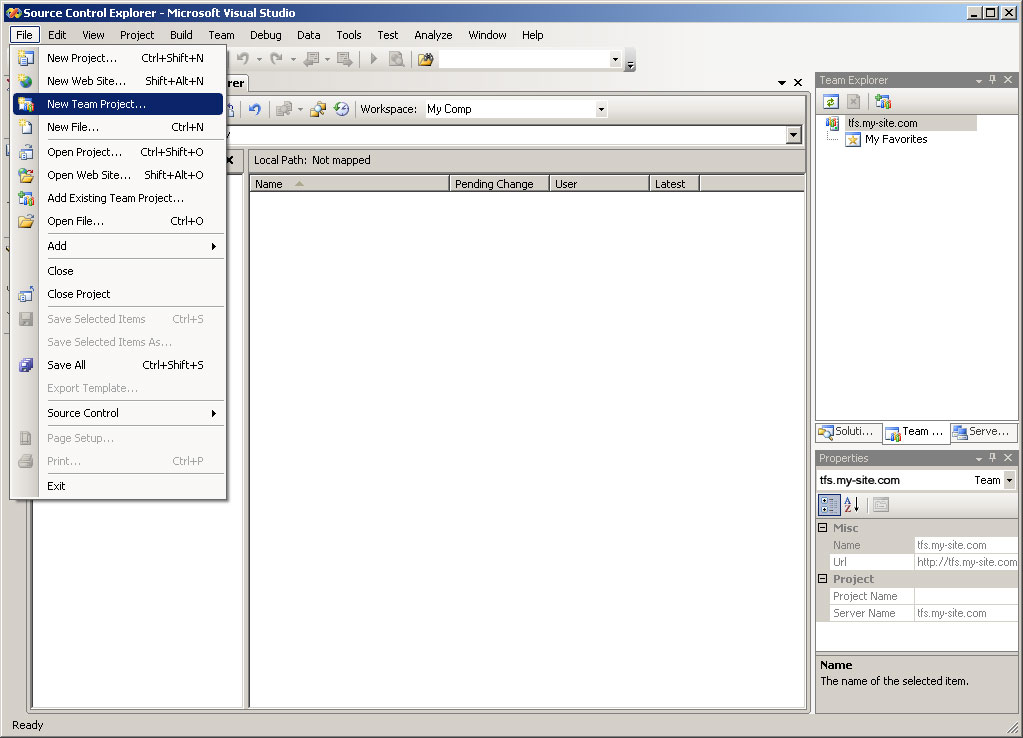Screen dimensions: 1023x738
Task: Expand the Add submenu
Action: click(x=131, y=246)
